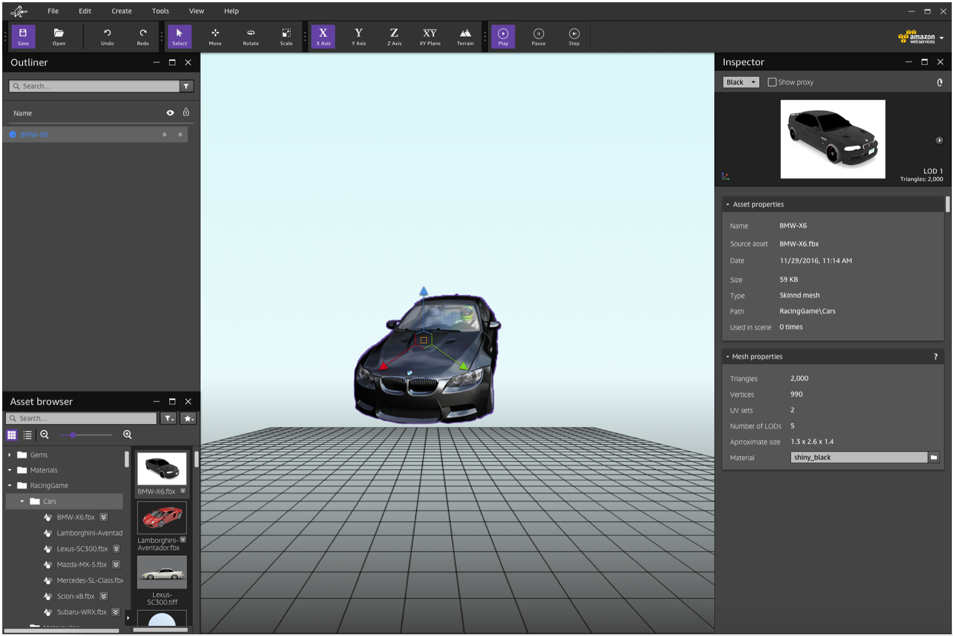Image resolution: width=953 pixels, height=636 pixels.
Task: Switch to the Move tool
Action: point(215,36)
